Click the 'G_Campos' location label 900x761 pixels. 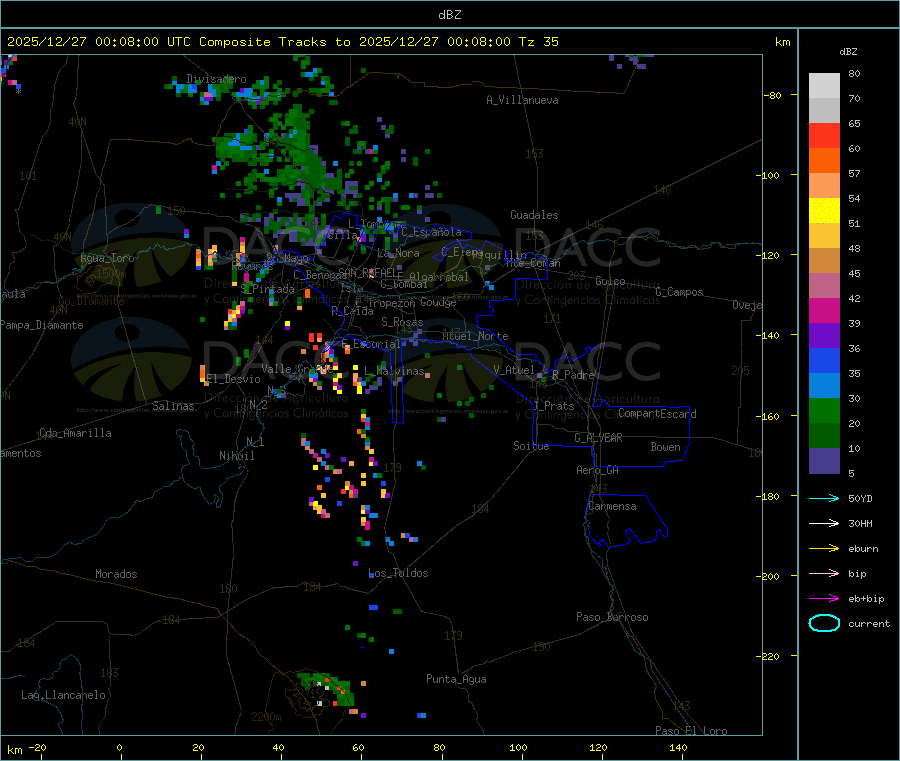click(679, 292)
